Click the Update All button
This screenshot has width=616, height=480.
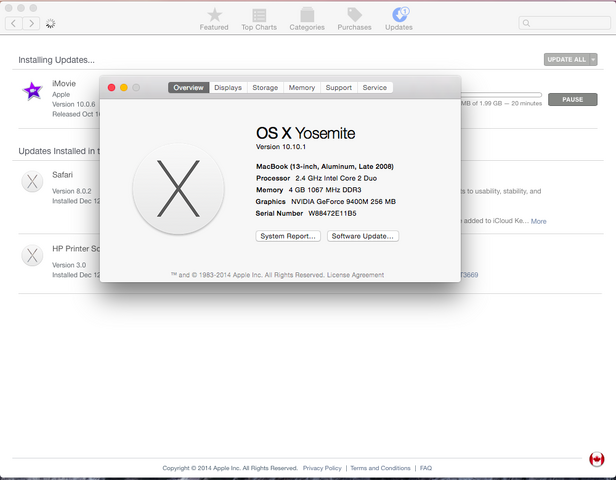click(x=566, y=59)
